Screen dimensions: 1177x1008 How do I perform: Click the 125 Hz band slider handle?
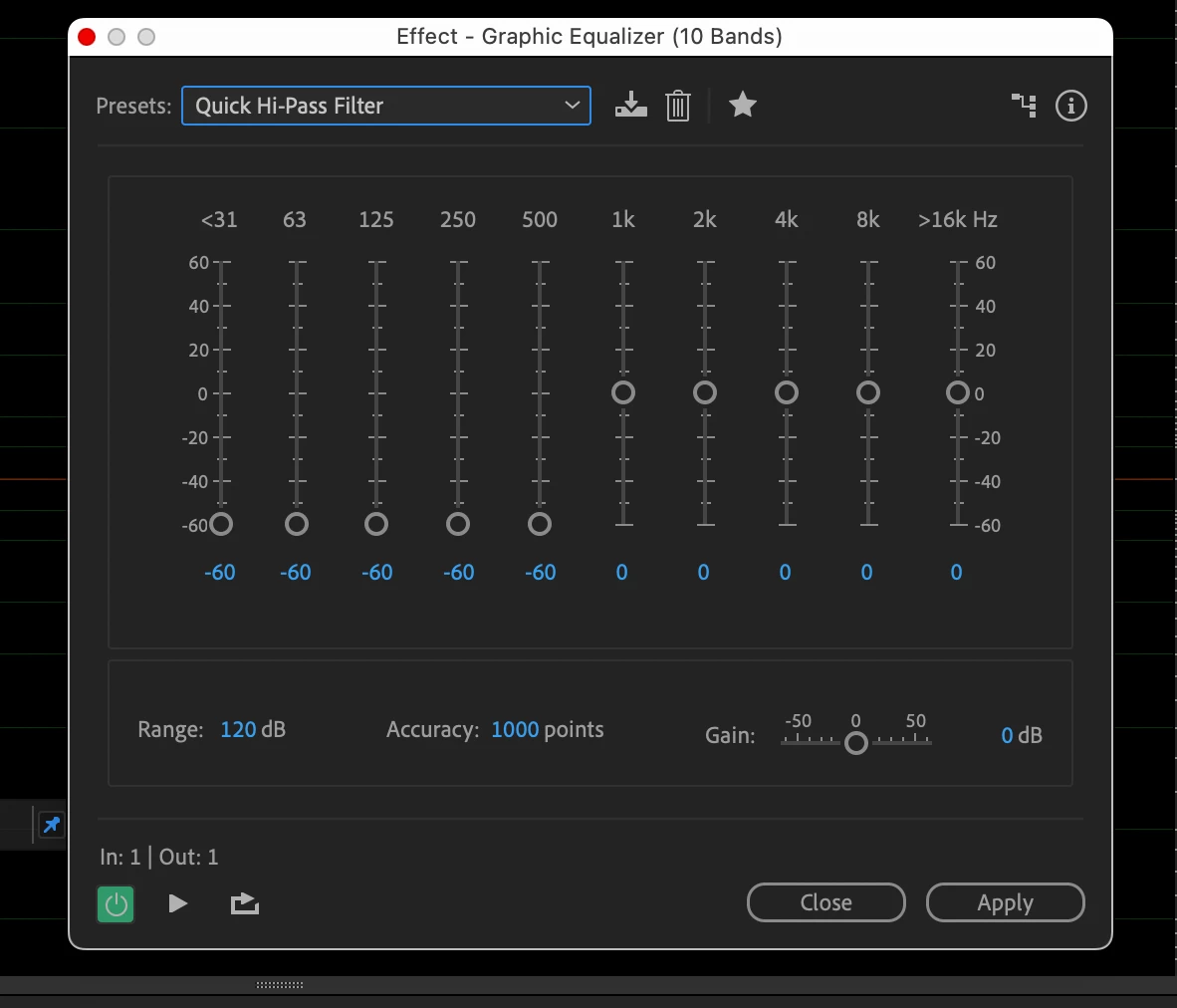click(x=376, y=524)
